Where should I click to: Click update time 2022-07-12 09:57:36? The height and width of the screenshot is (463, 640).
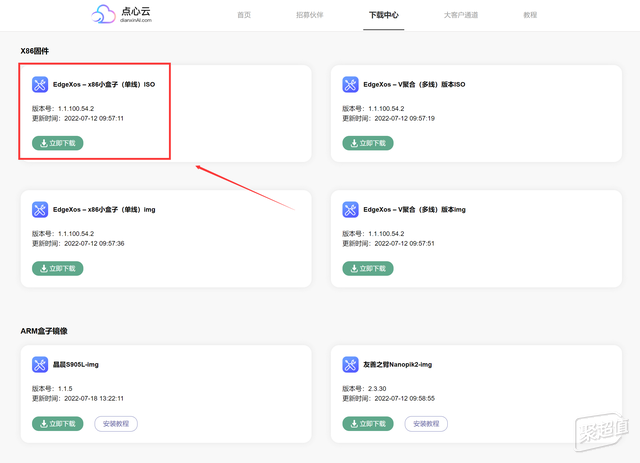(x=94, y=243)
